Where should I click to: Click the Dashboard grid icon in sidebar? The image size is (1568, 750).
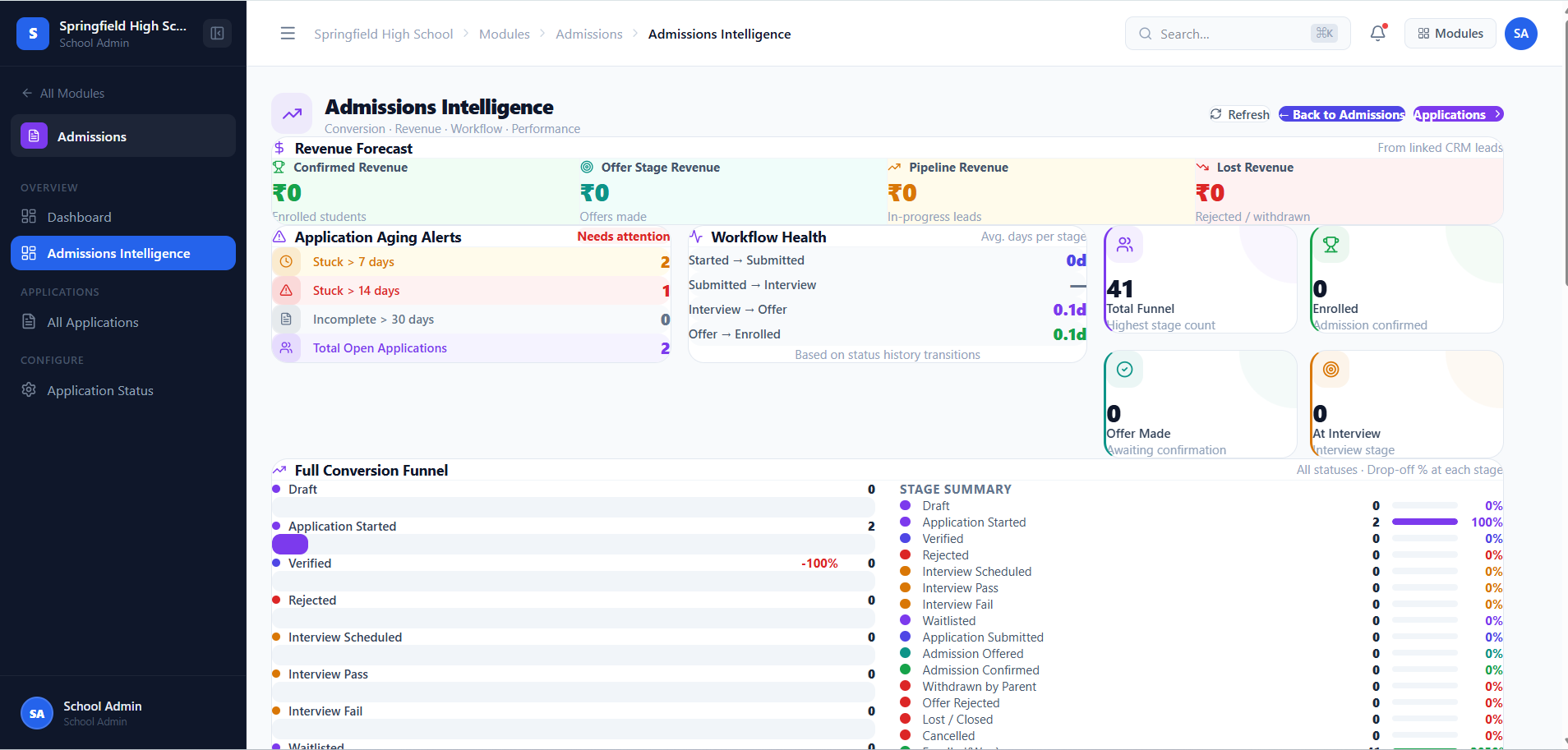click(x=29, y=216)
